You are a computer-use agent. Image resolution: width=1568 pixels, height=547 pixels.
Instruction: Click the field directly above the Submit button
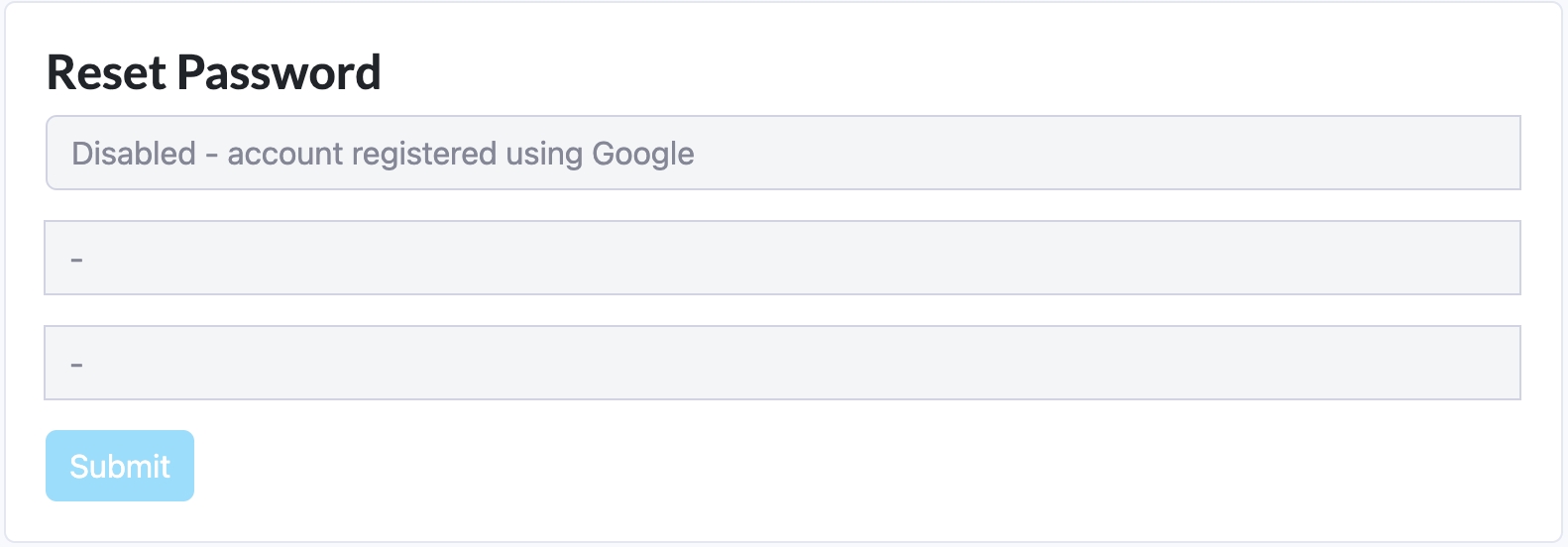[783, 363]
